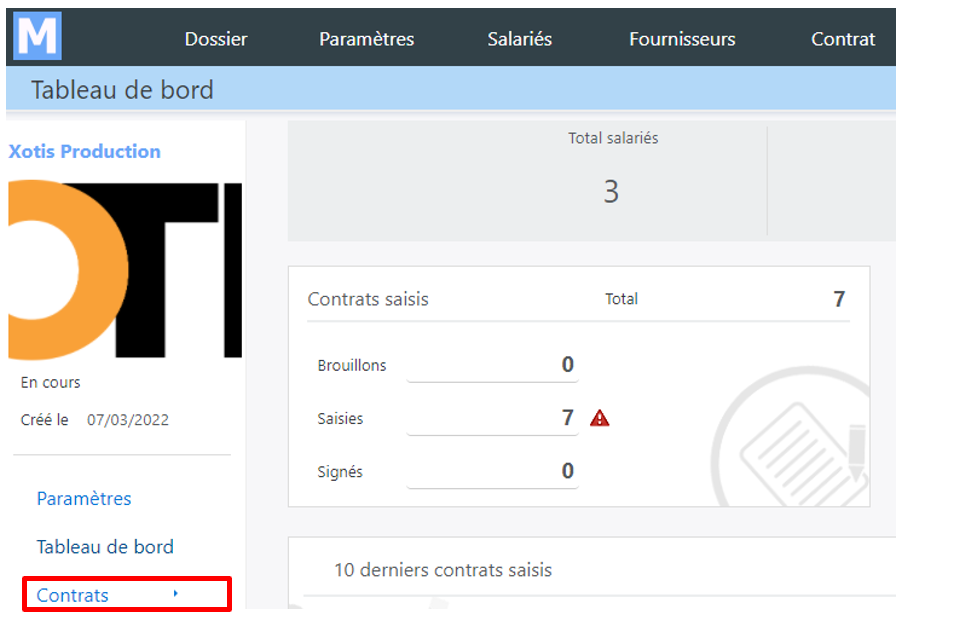Click the 10 derniers contrats saisis heading
The width and height of the screenshot is (954, 636).
443,570
